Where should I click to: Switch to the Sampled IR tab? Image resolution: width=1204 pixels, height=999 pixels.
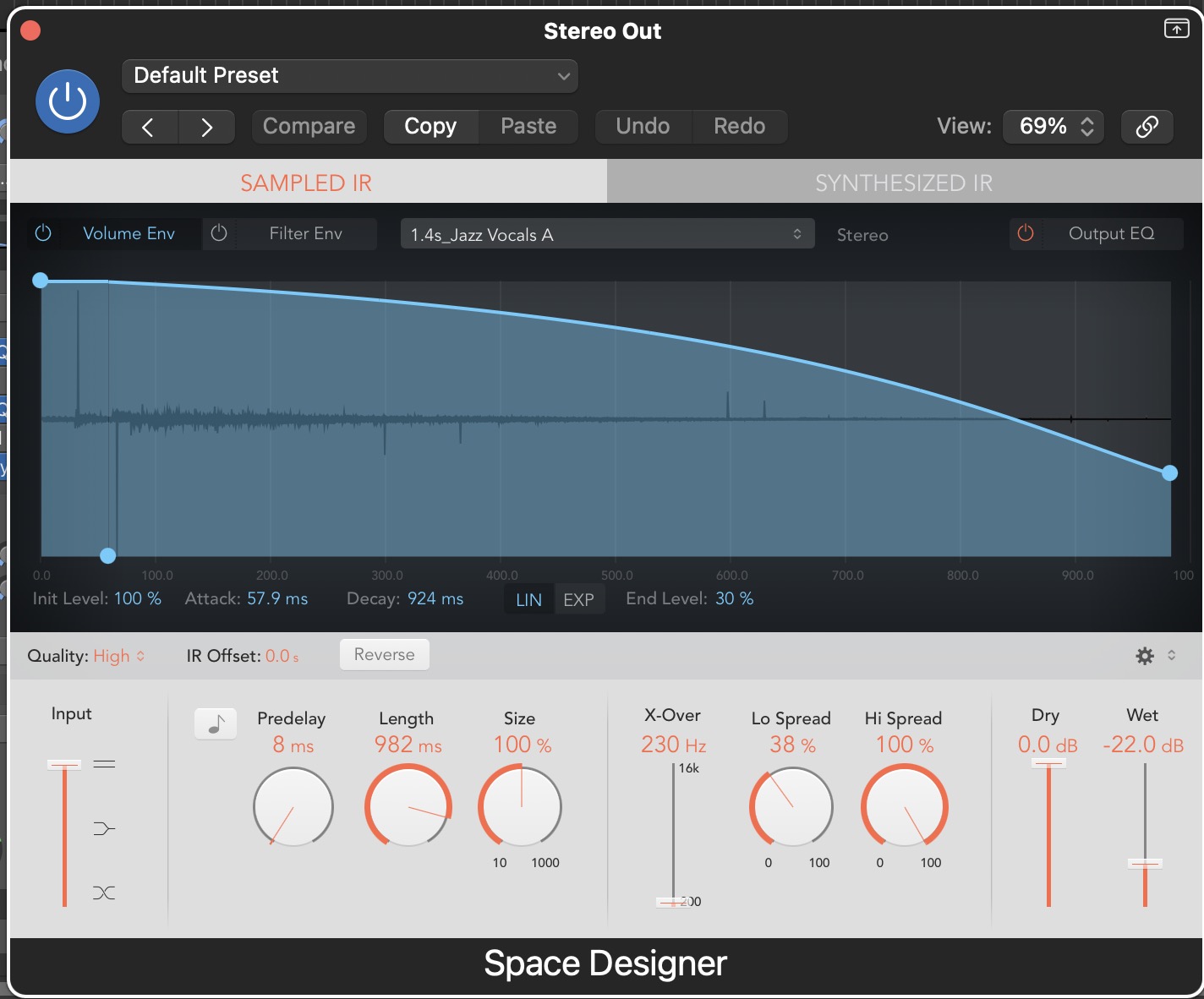tap(306, 183)
